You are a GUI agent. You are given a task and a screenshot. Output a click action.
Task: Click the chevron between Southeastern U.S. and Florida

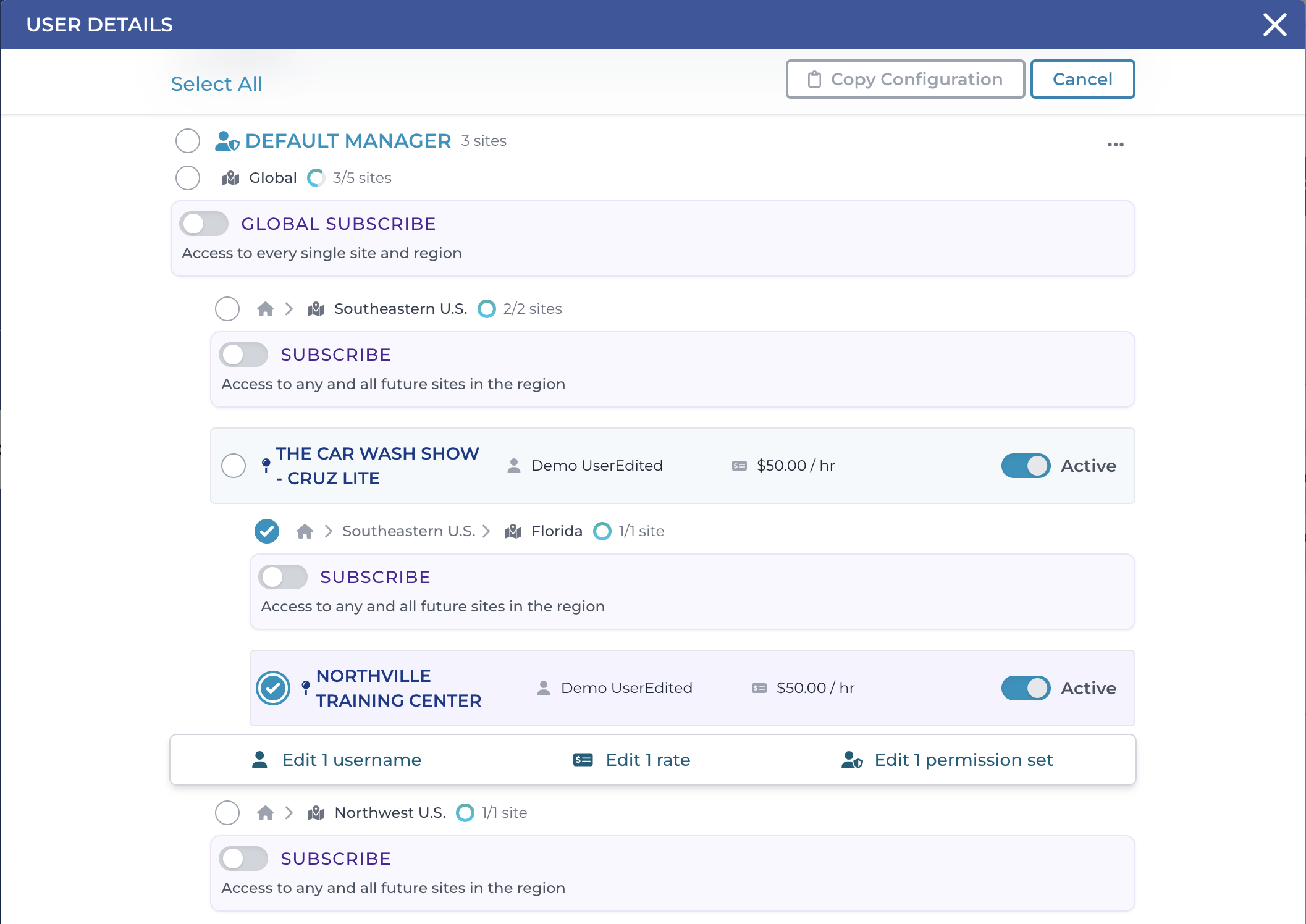(x=487, y=531)
